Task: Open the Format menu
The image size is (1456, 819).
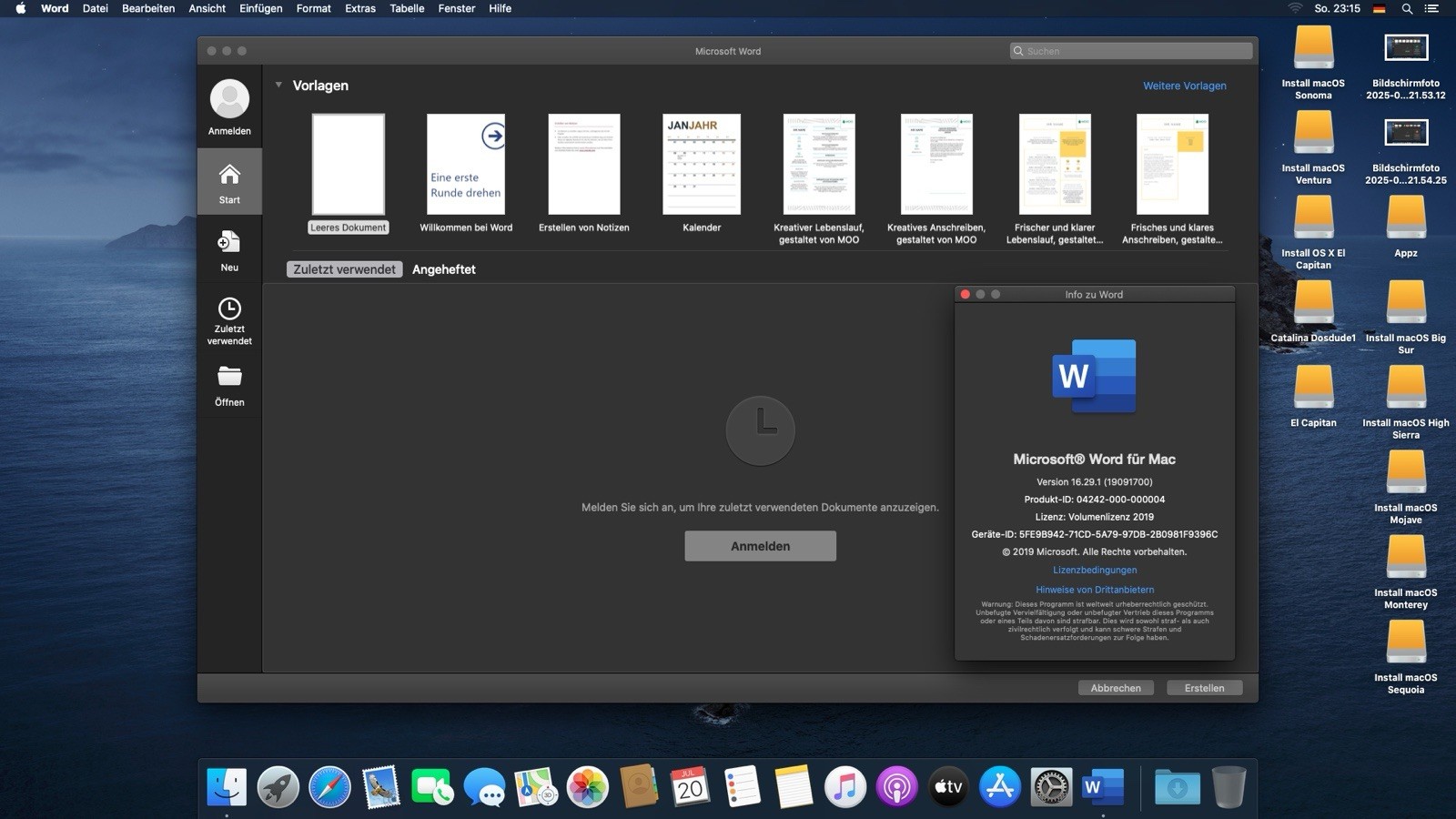Action: (314, 8)
